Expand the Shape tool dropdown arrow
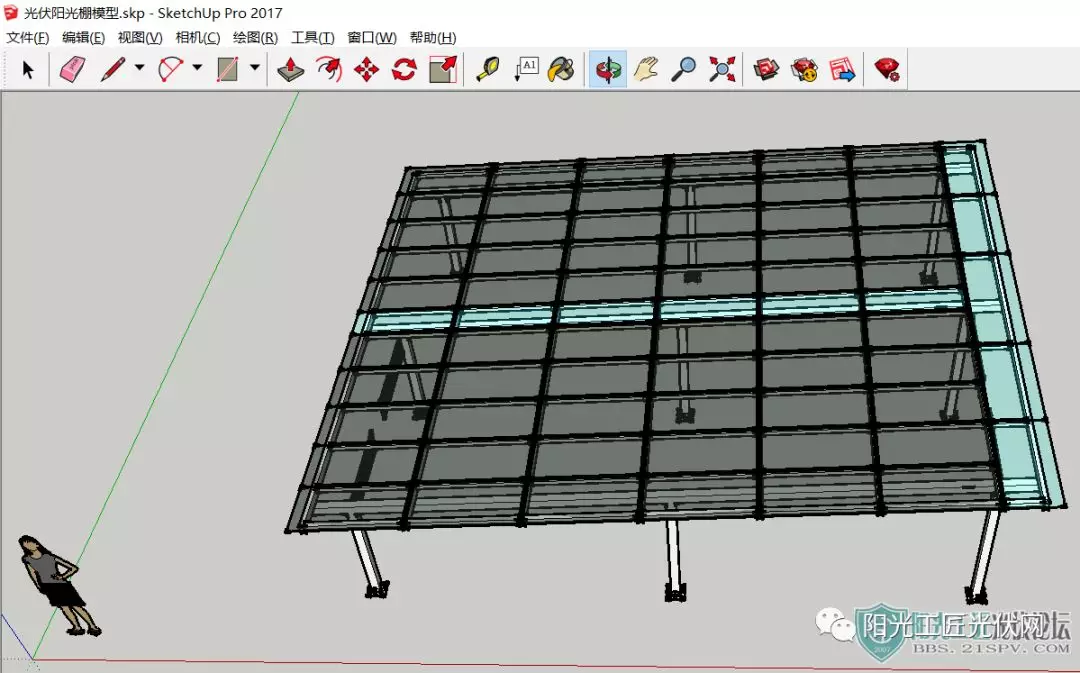1080x673 pixels. [255, 68]
